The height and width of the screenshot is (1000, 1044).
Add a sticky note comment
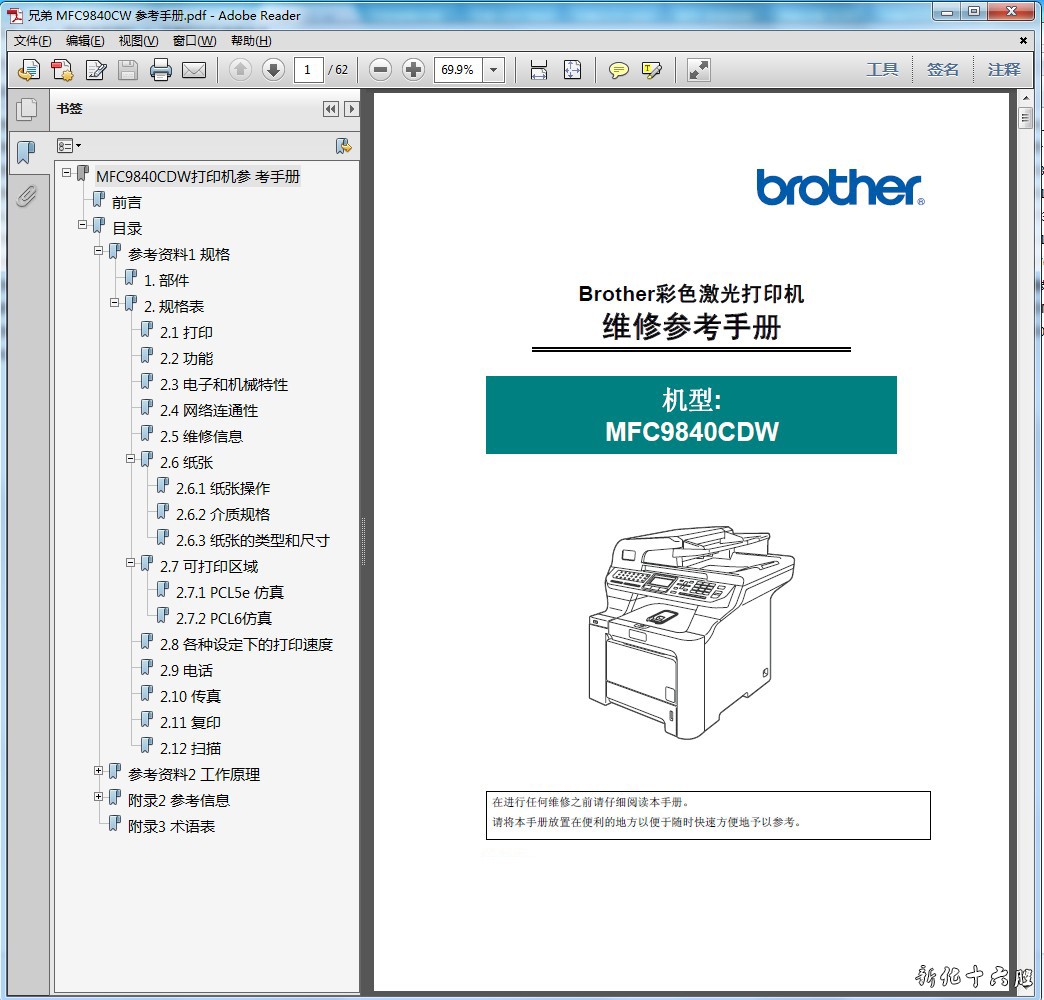[x=619, y=70]
